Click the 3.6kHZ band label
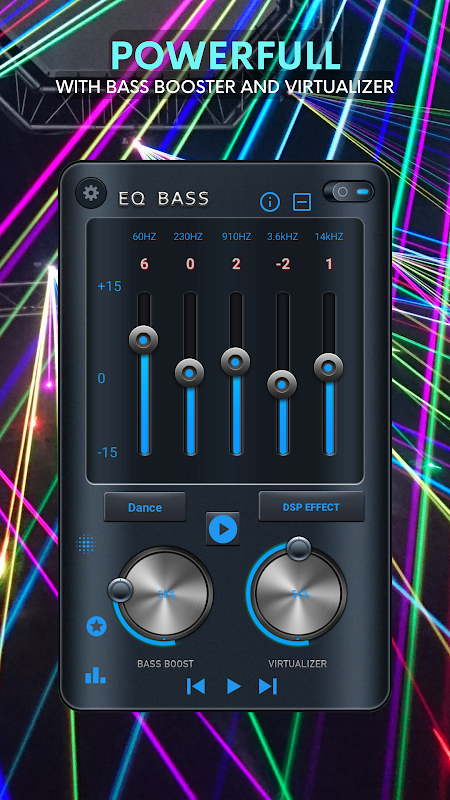This screenshot has width=450, height=800. coord(282,237)
